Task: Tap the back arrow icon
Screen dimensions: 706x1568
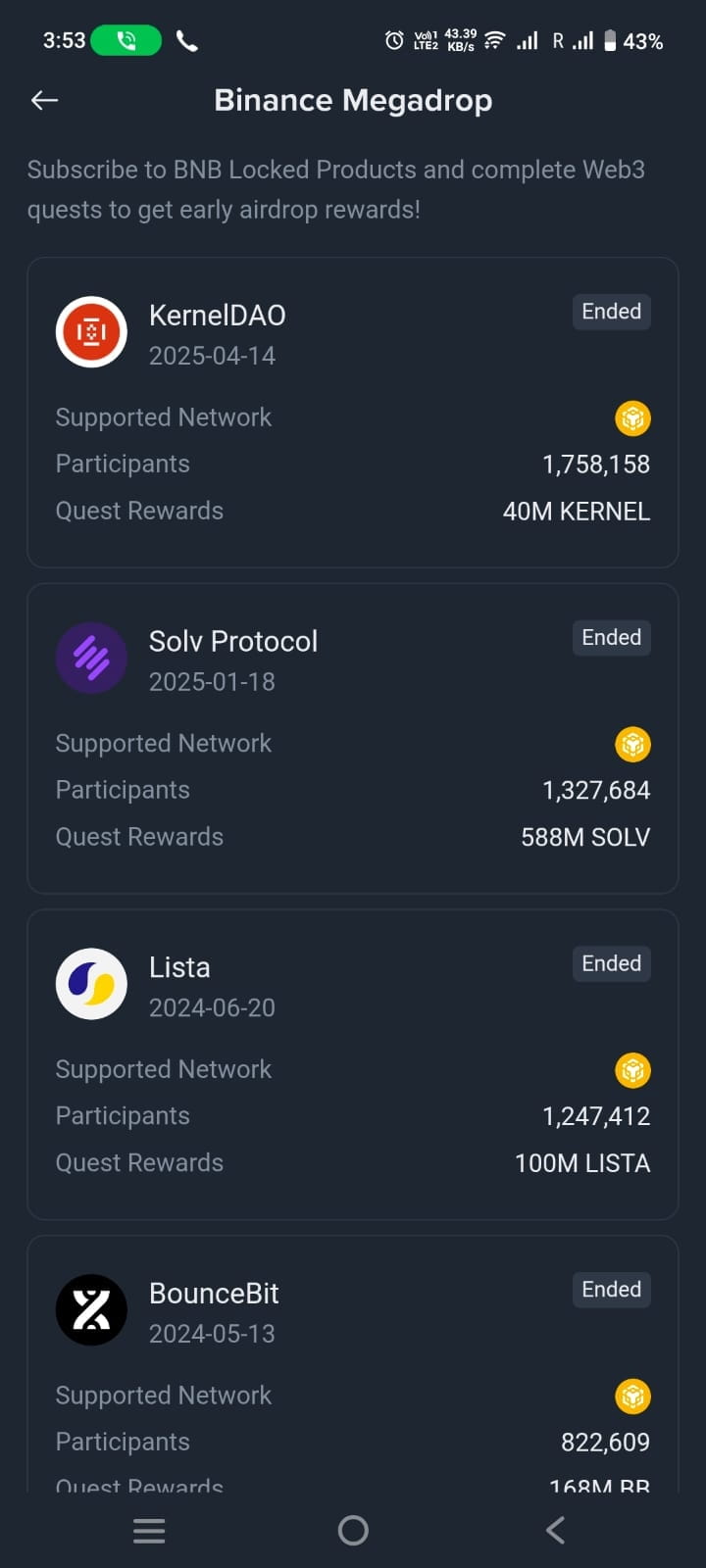Action: click(45, 100)
